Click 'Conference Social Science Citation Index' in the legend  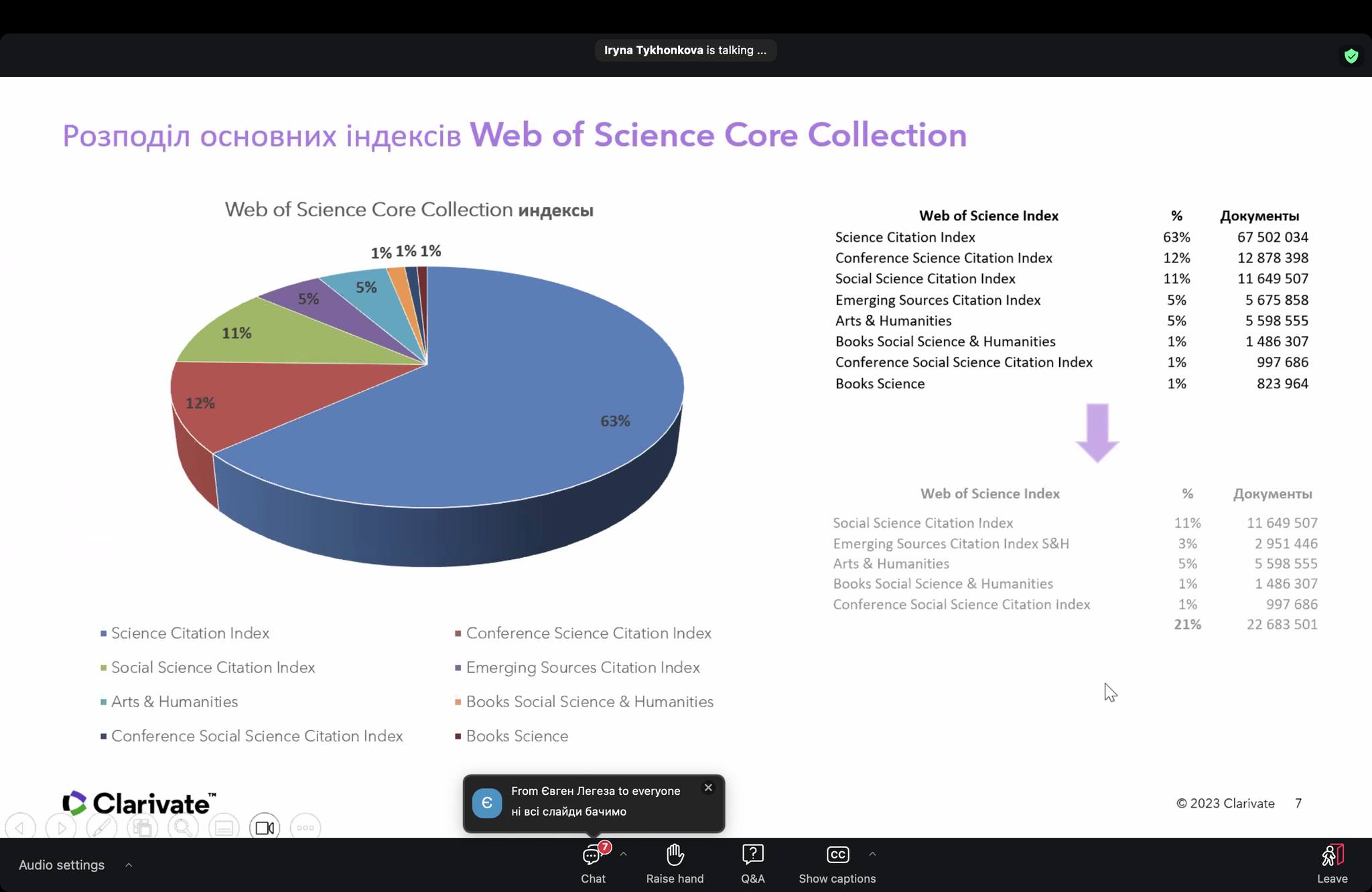[x=257, y=736]
